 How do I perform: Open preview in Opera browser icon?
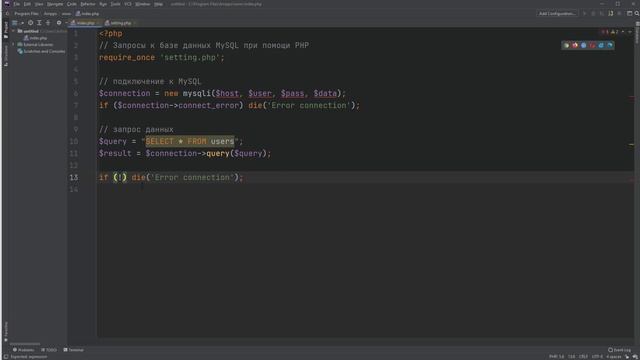[592, 45]
